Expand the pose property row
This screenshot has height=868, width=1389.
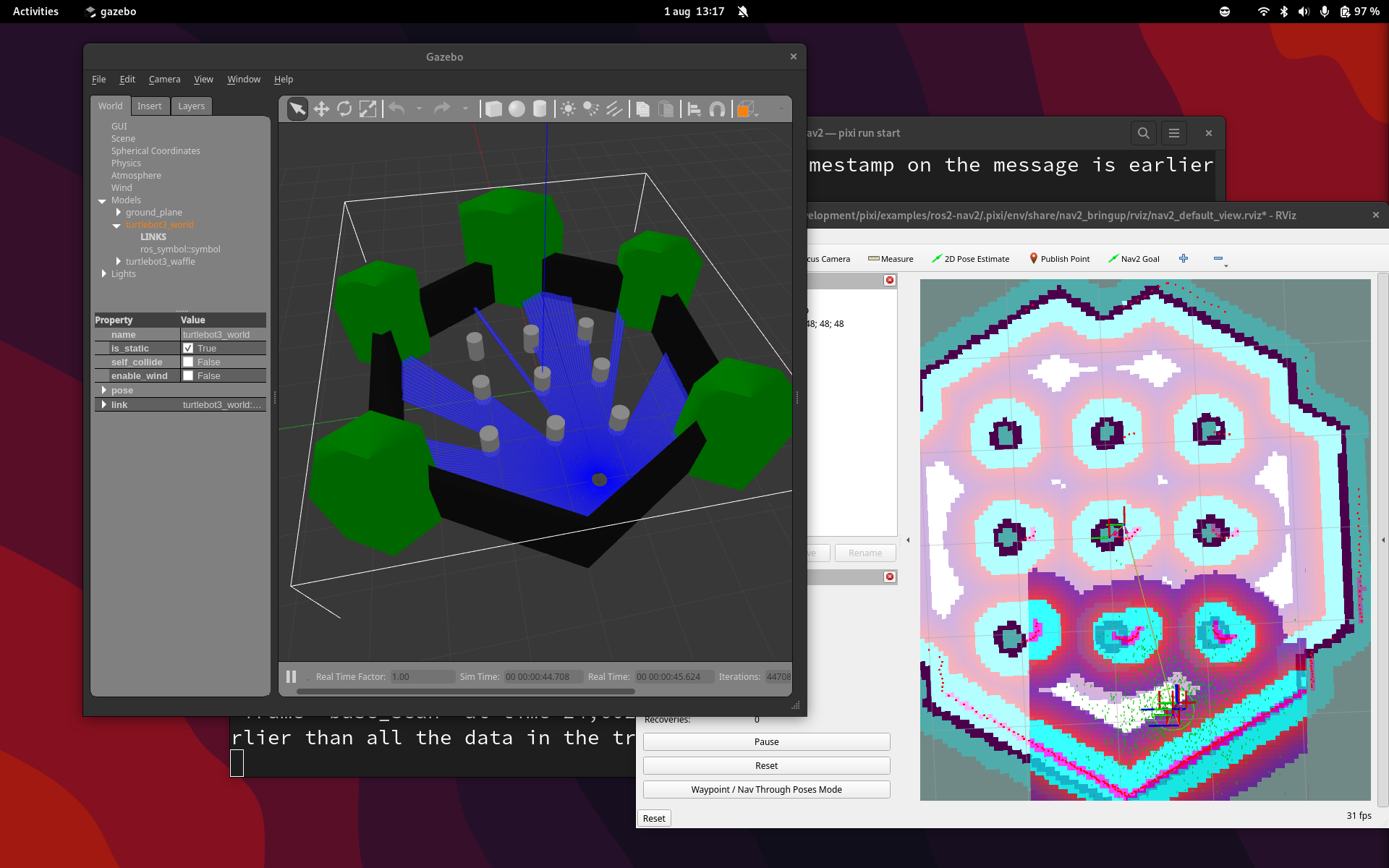(x=106, y=390)
